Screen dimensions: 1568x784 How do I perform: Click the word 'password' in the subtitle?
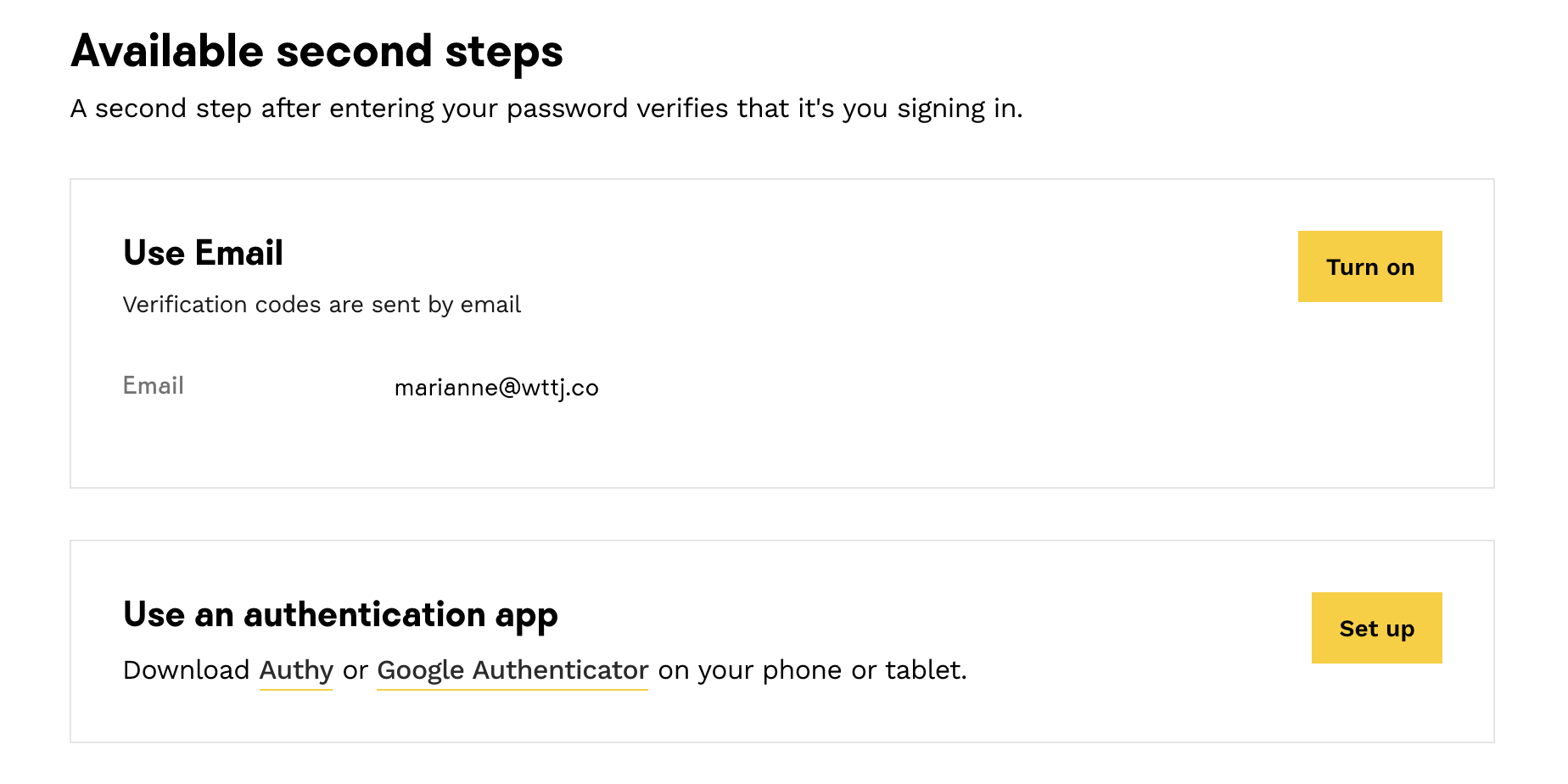[567, 109]
